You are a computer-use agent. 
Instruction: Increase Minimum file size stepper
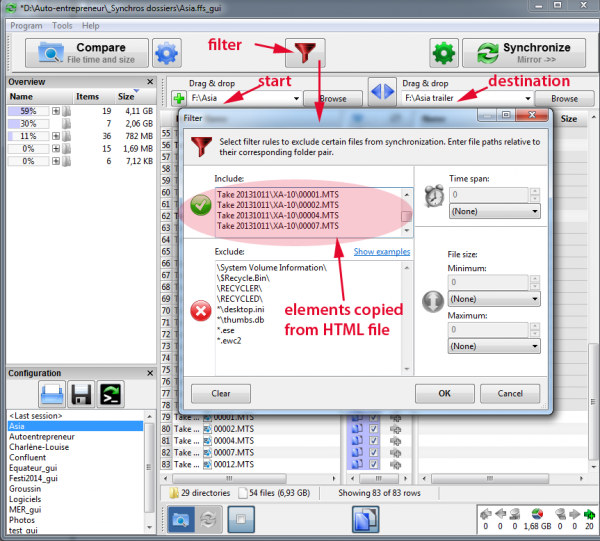tap(535, 279)
